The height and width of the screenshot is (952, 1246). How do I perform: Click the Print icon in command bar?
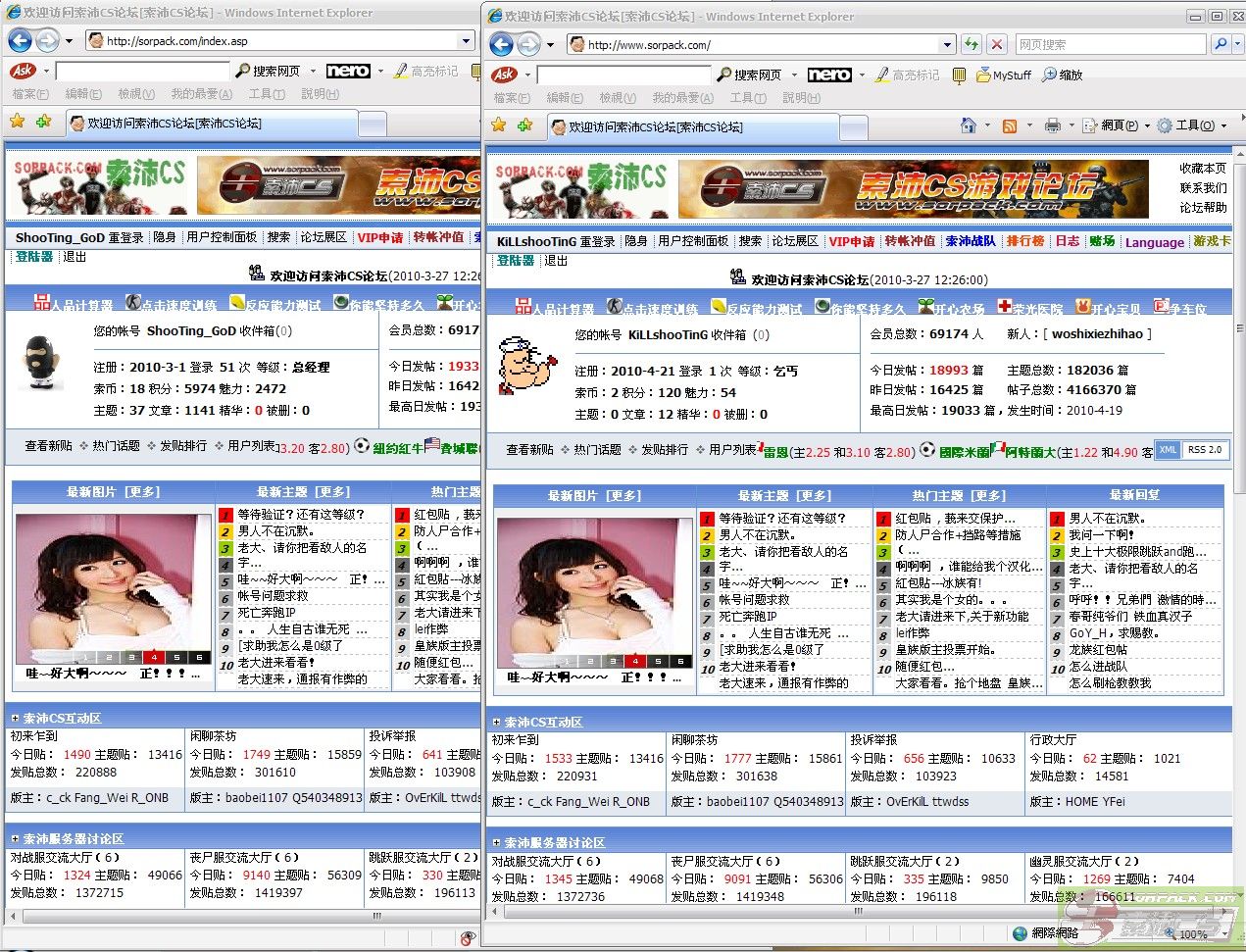(x=1053, y=125)
